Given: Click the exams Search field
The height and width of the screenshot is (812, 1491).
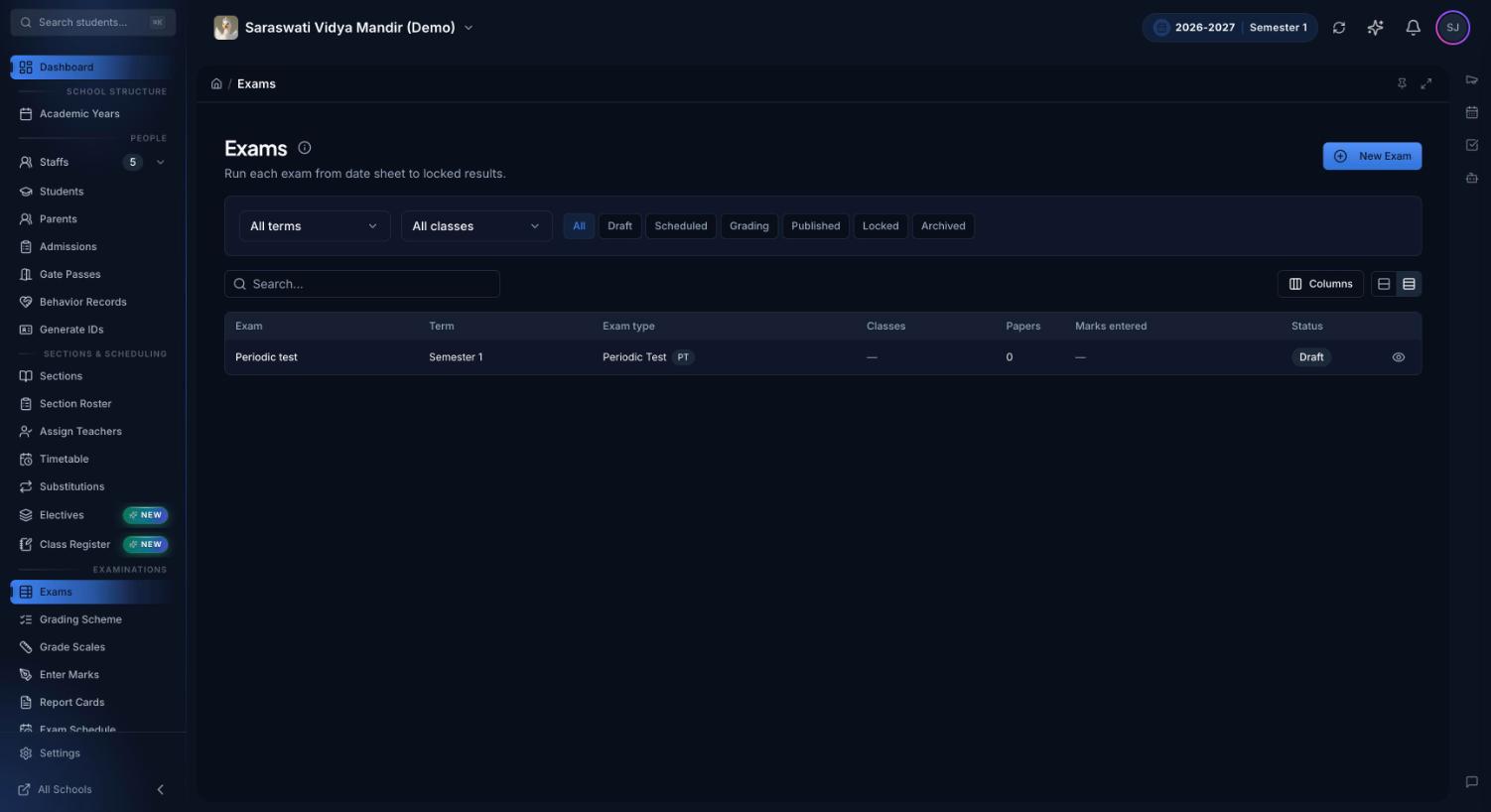Looking at the screenshot, I should coord(362,284).
